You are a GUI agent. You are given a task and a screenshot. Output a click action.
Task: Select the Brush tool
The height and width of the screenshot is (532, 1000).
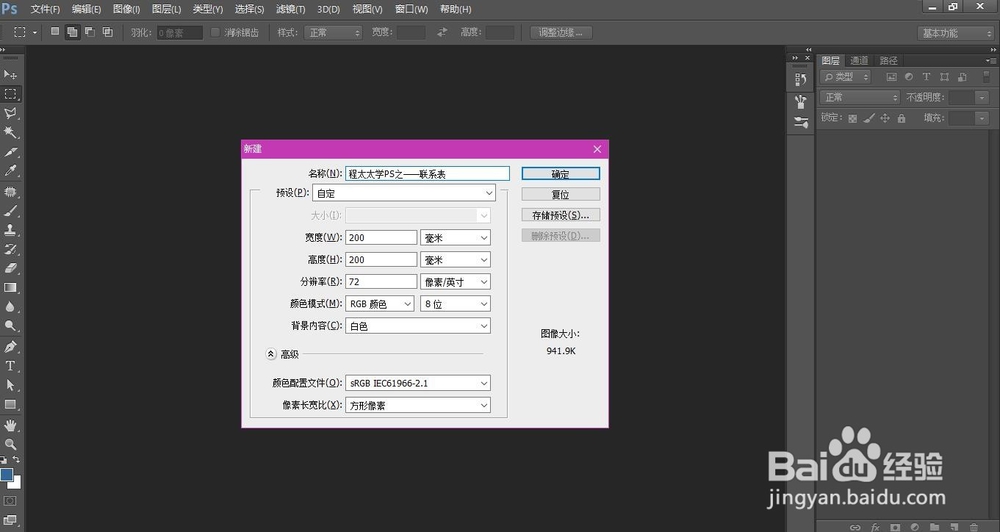point(10,211)
